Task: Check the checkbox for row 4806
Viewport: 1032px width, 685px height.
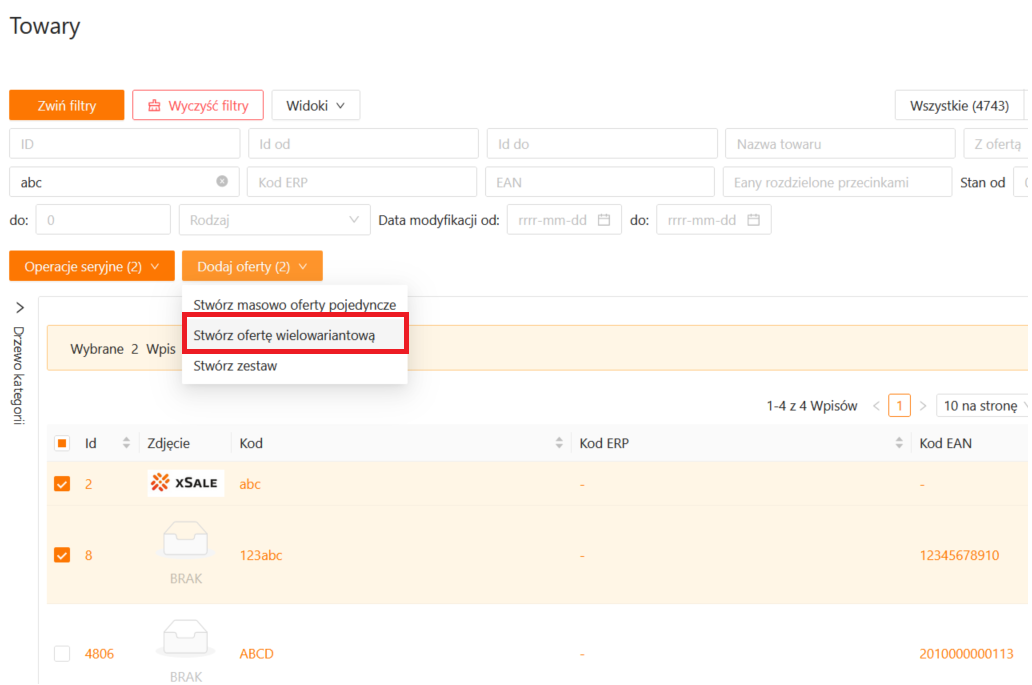Action: (62, 654)
